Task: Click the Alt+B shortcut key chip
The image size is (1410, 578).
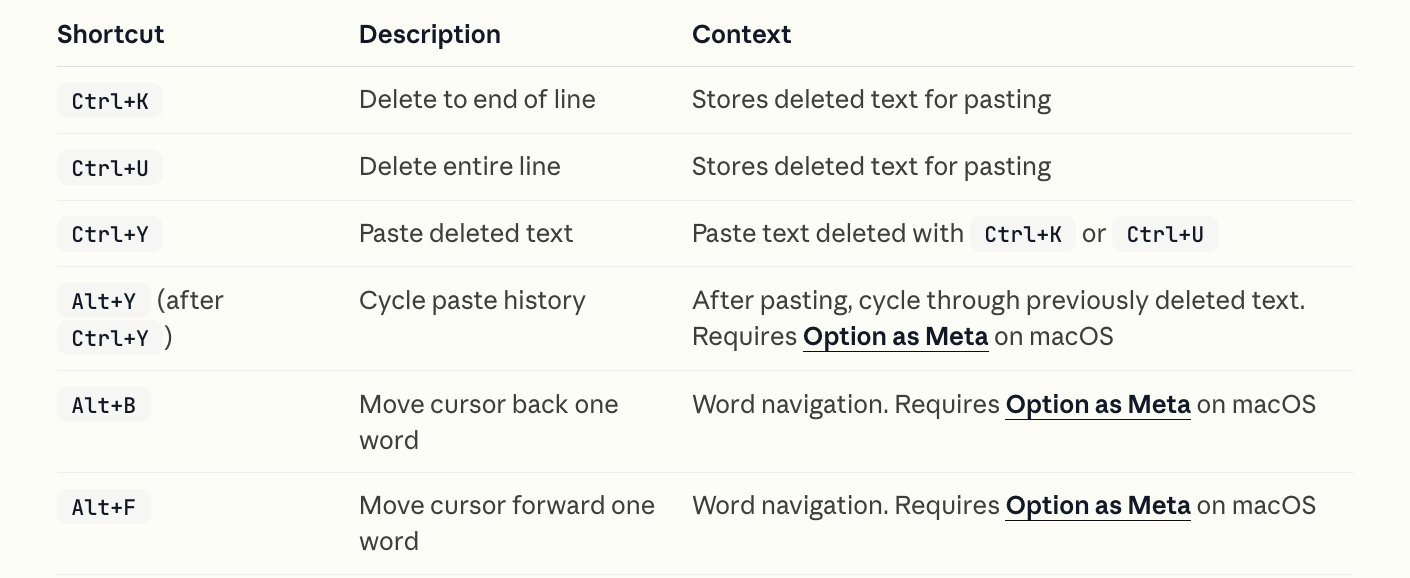Action: [x=104, y=406]
